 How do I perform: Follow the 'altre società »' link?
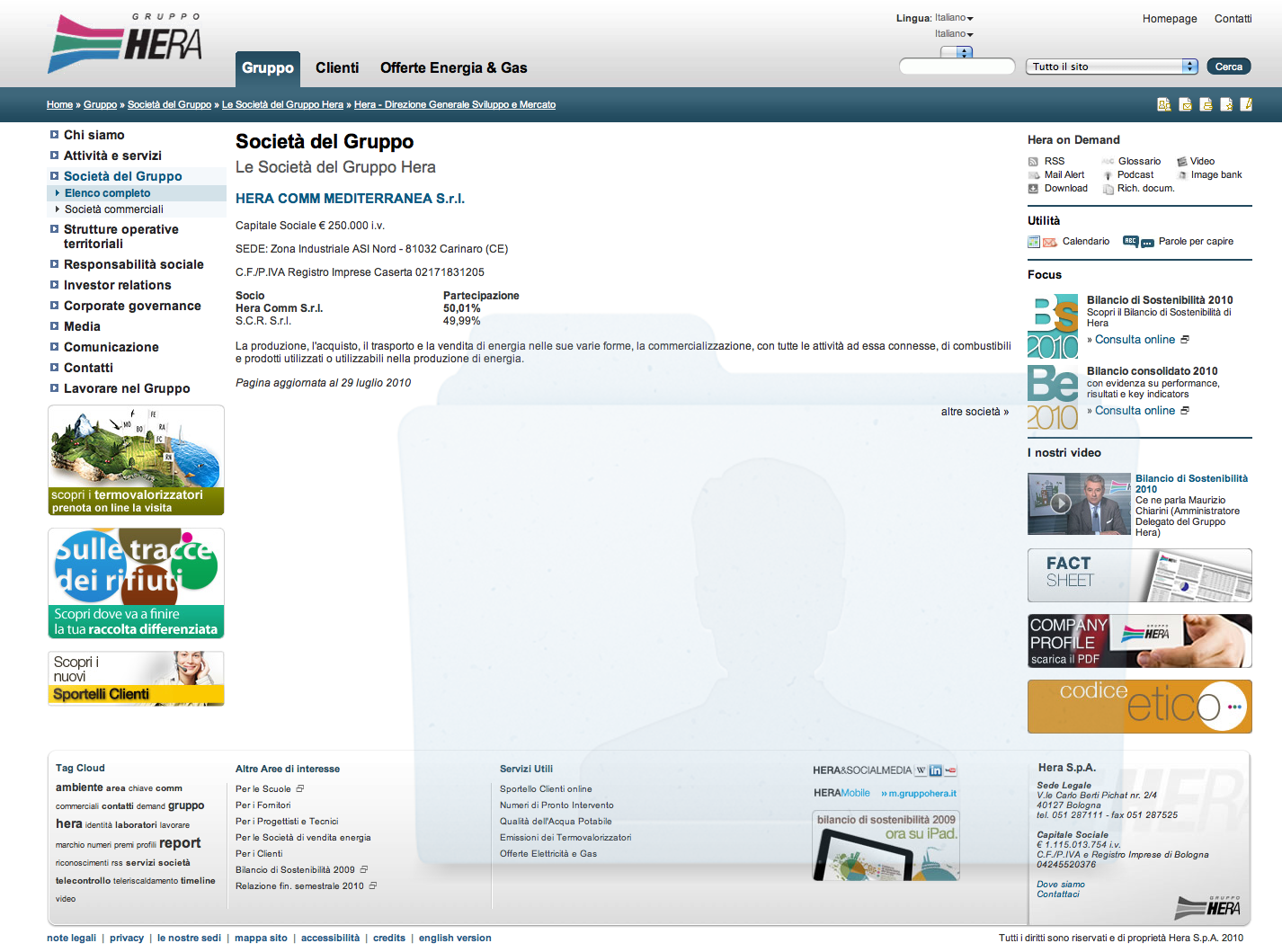(975, 412)
